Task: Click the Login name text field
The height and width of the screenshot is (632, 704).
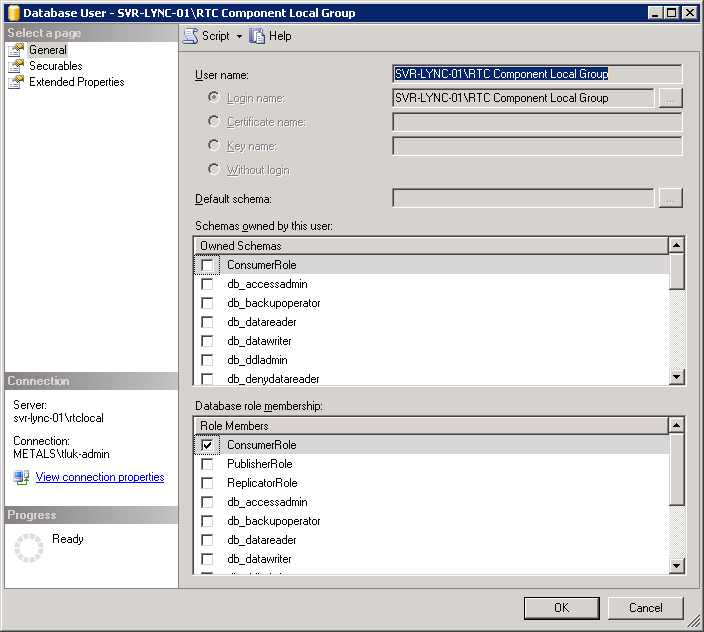Action: [x=523, y=98]
